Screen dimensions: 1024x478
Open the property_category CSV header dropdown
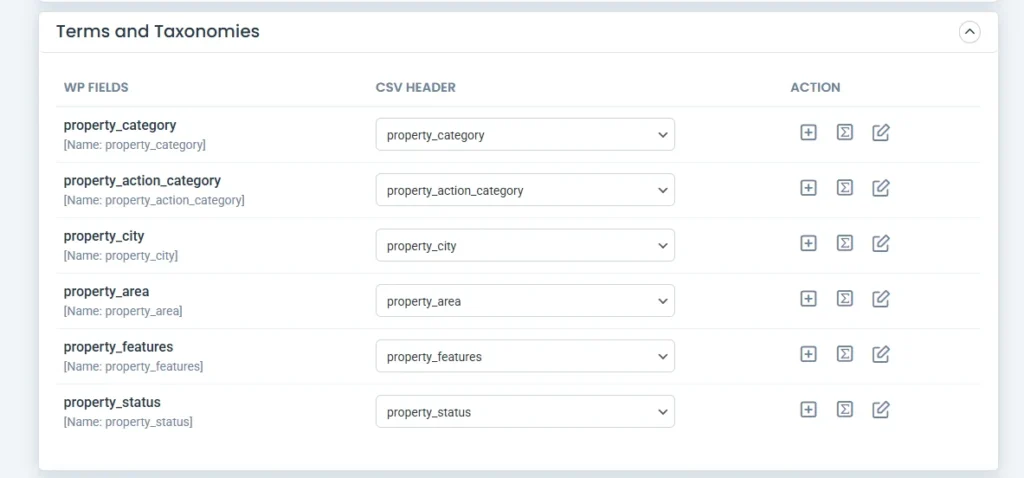[525, 135]
